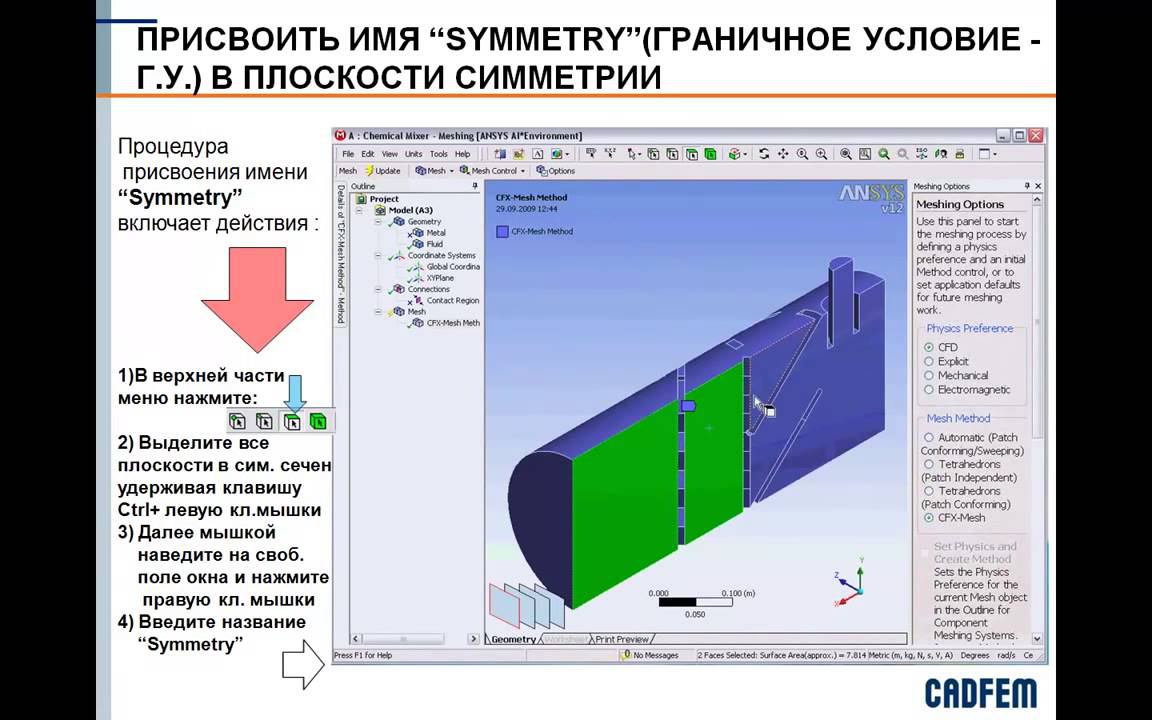Click the Look At view icon
This screenshot has width=1152, height=720.
click(940, 154)
